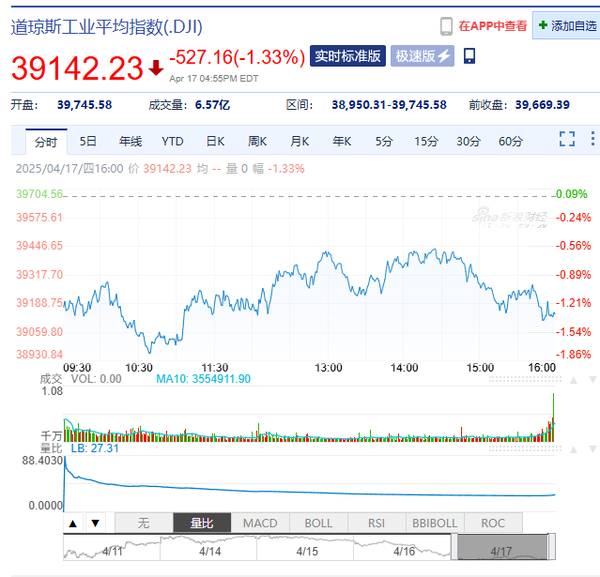Enable the BBIBOLL indicator
Viewport: 600px width, 577px height.
(435, 523)
